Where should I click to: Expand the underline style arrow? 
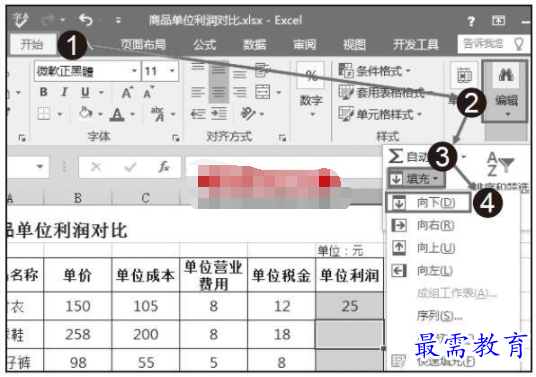[101, 92]
